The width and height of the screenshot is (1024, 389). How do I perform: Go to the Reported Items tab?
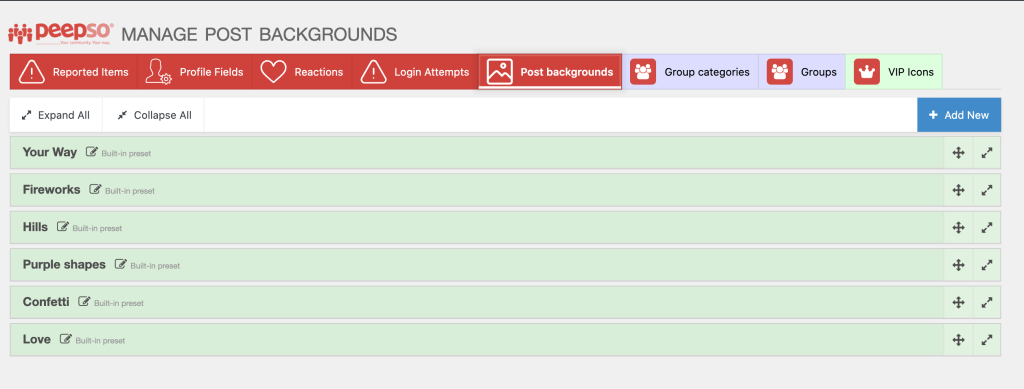[x=74, y=72]
